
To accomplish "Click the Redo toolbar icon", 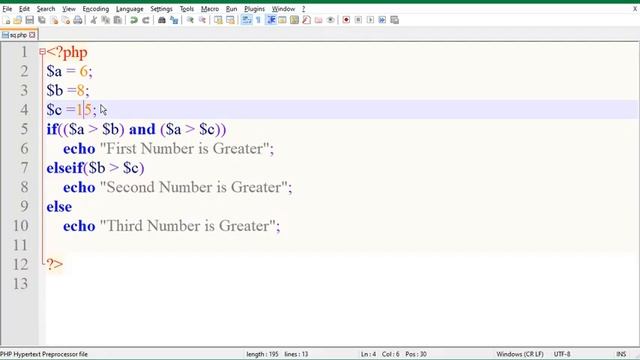I will coord(146,20).
